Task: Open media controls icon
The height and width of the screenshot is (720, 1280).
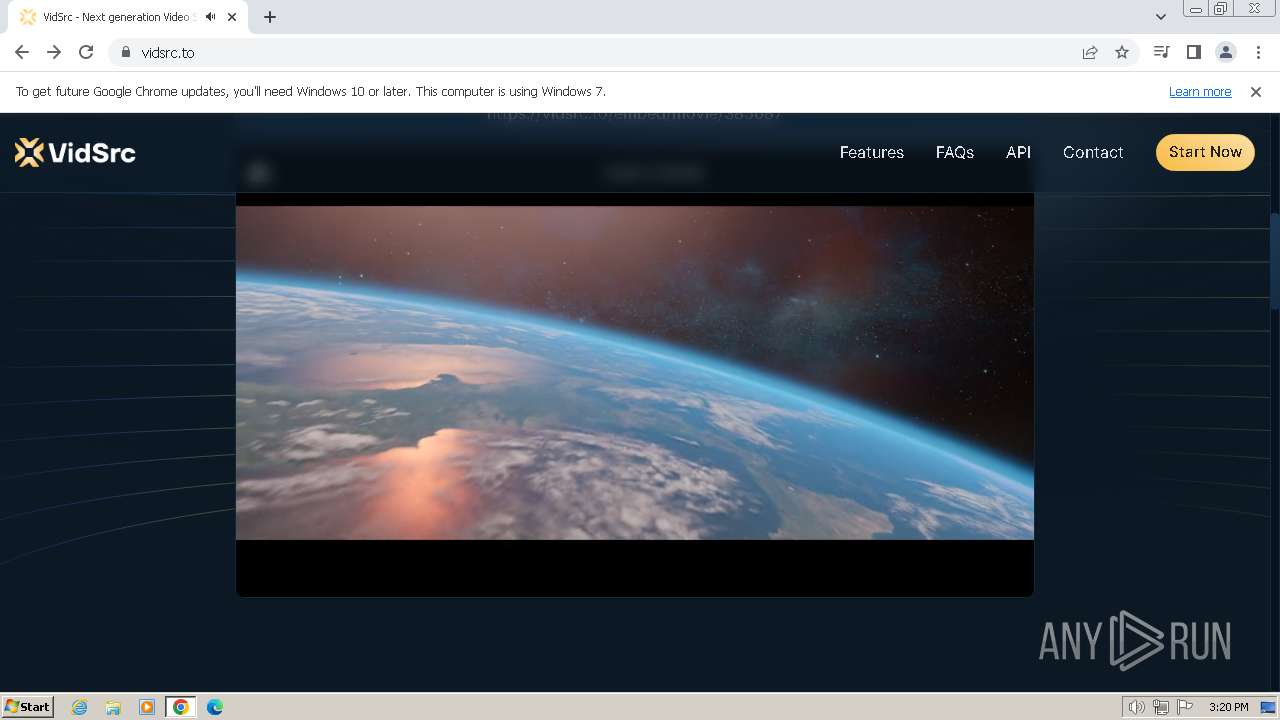Action: [1161, 52]
